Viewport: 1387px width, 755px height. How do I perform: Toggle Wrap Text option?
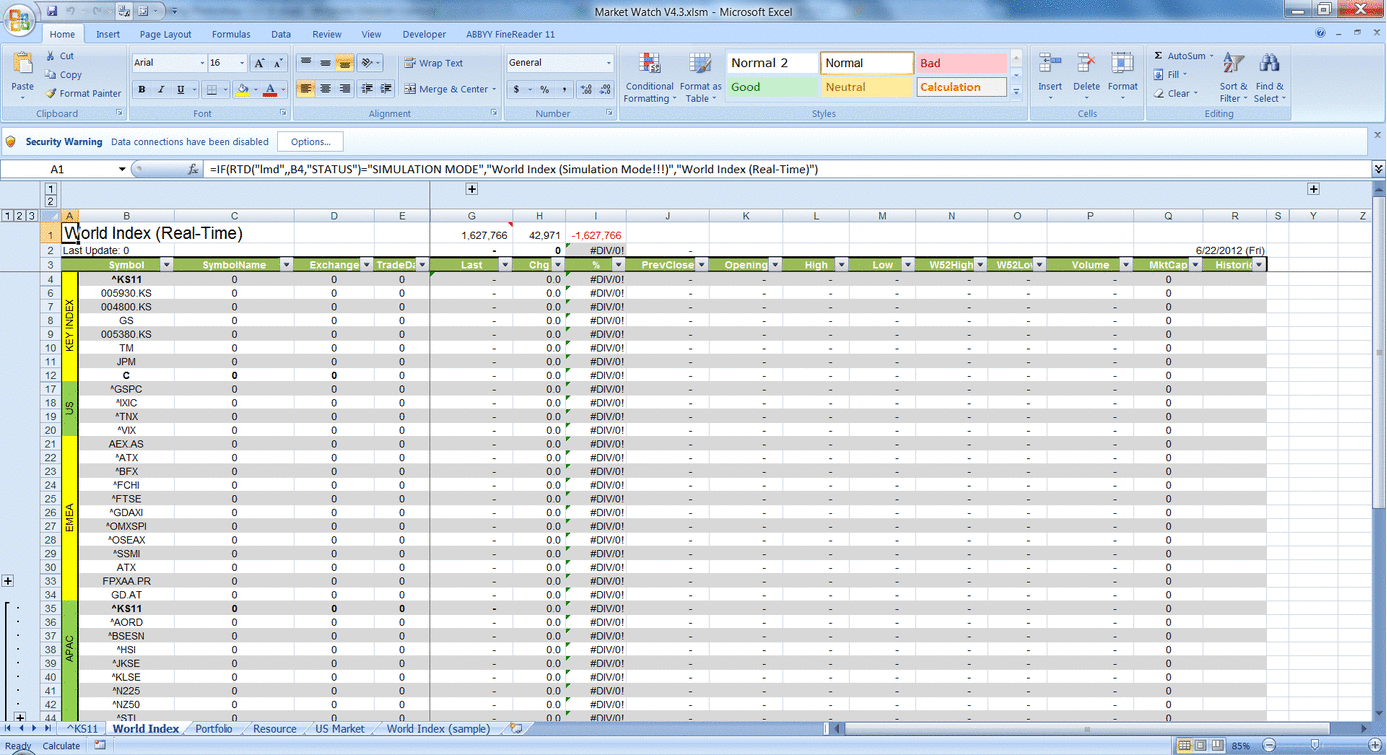pyautogui.click(x=433, y=63)
